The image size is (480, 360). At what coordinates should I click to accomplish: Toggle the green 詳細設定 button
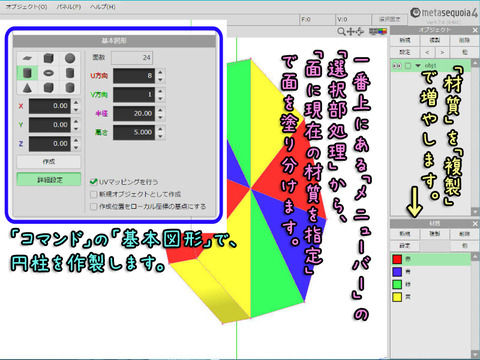pos(49,179)
